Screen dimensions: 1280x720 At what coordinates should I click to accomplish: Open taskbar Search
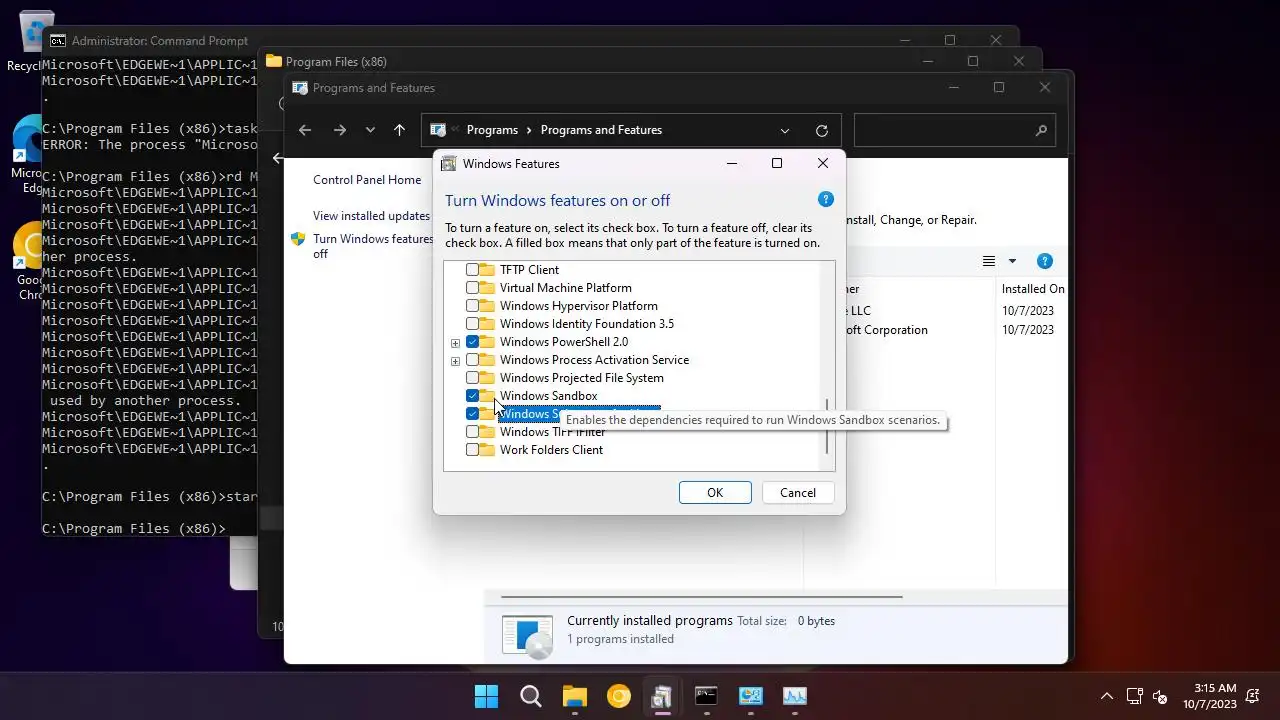[531, 696]
